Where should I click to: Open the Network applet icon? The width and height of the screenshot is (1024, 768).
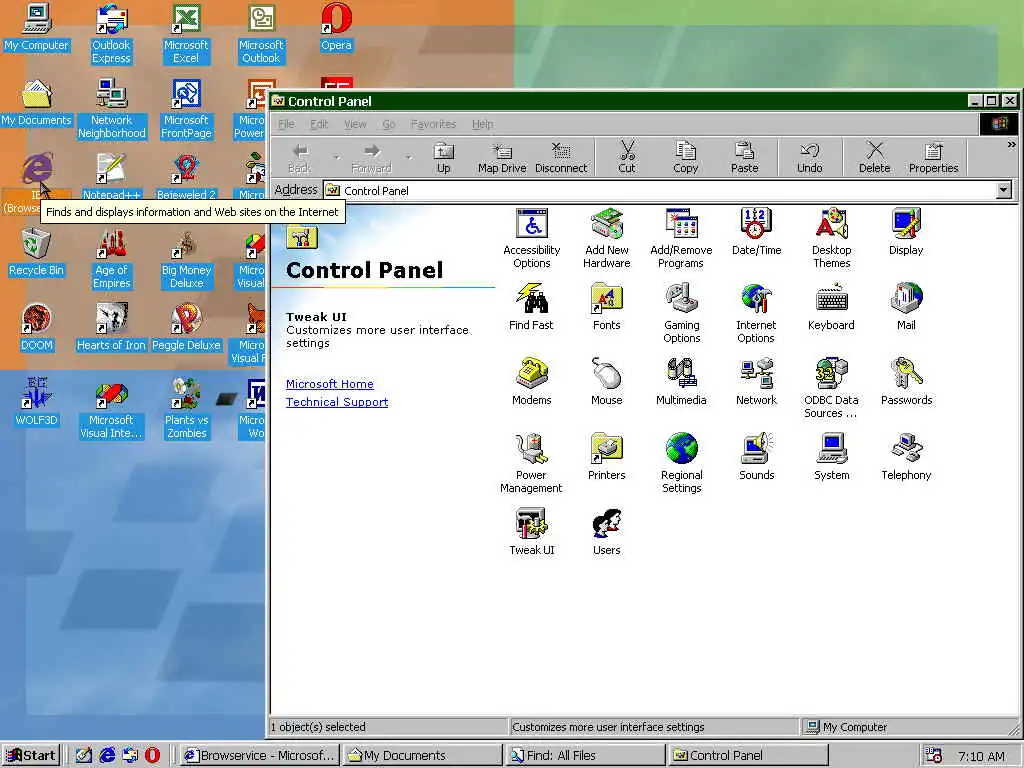pos(756,381)
